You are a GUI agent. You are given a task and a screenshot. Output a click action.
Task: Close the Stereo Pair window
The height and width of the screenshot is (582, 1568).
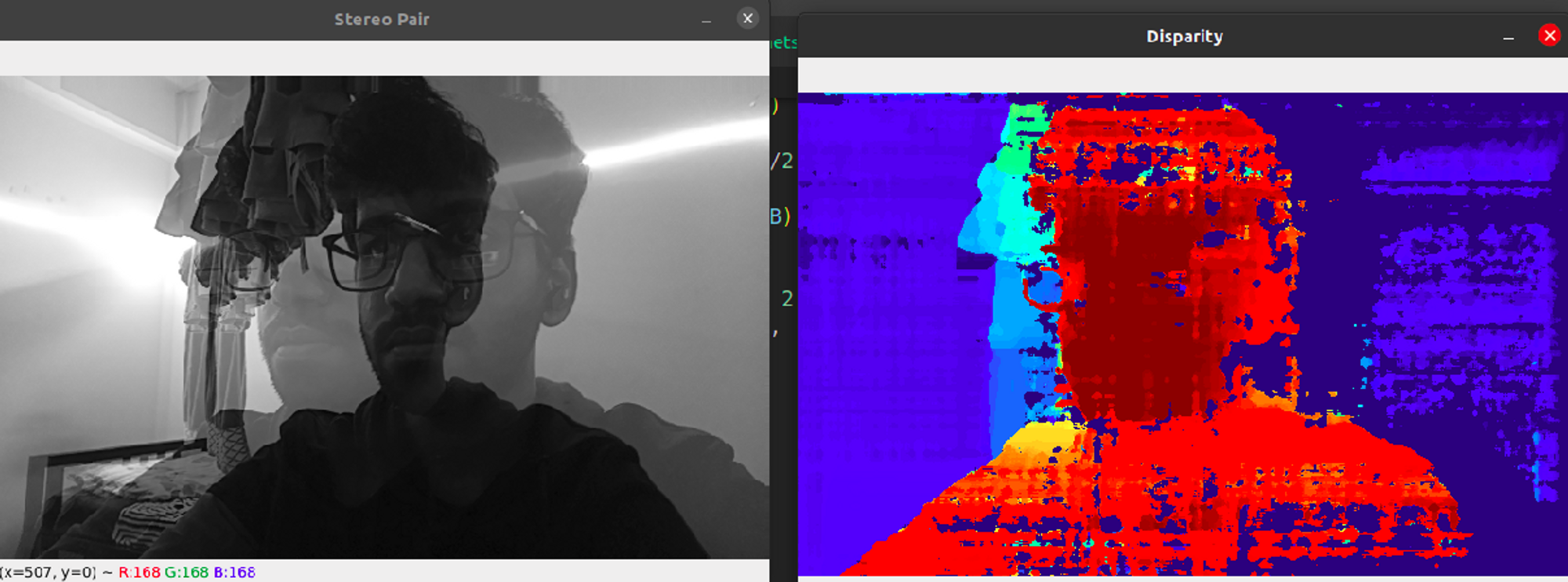coord(747,18)
